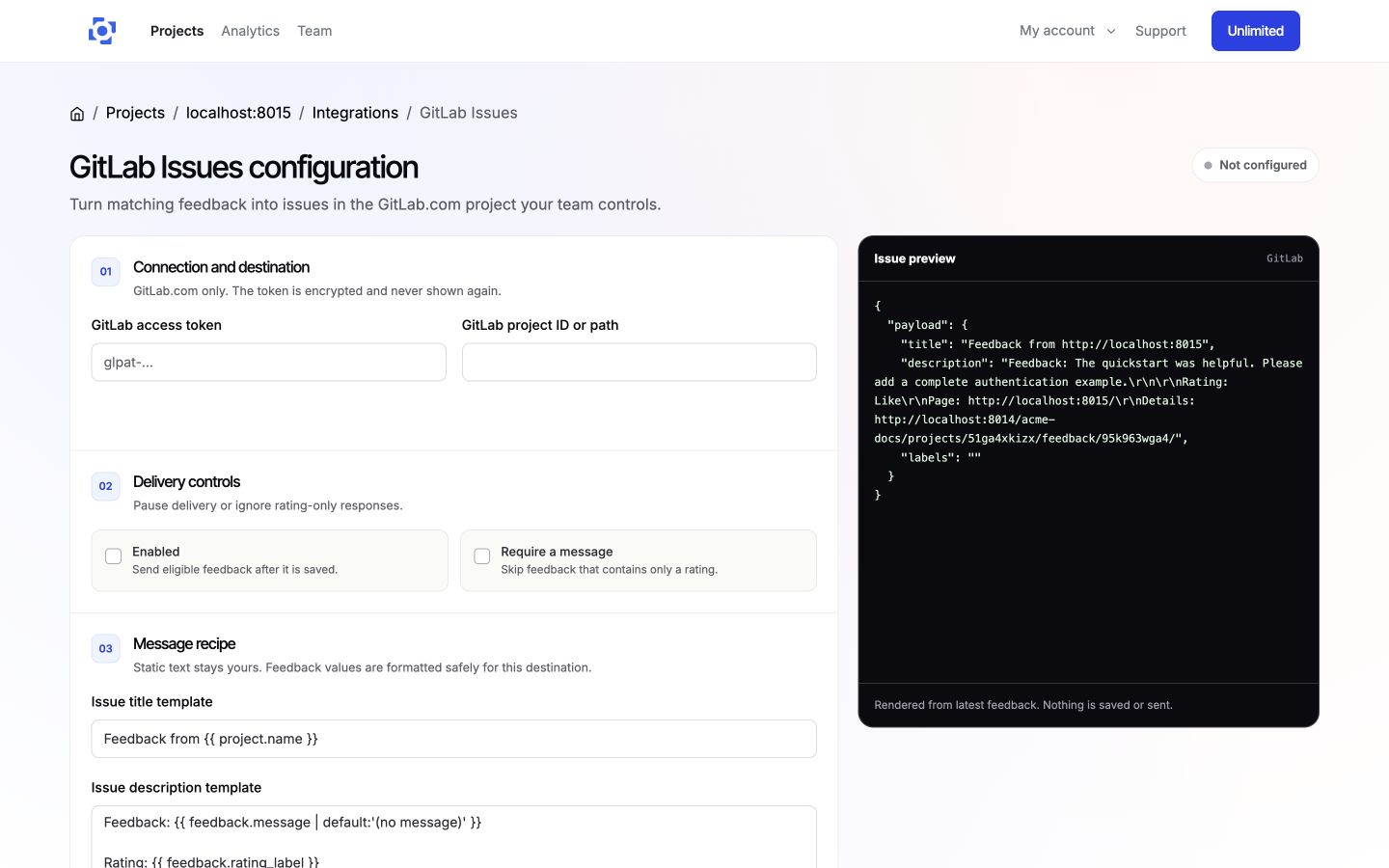The image size is (1389, 868).
Task: Edit the Issue title template field
Action: [453, 739]
